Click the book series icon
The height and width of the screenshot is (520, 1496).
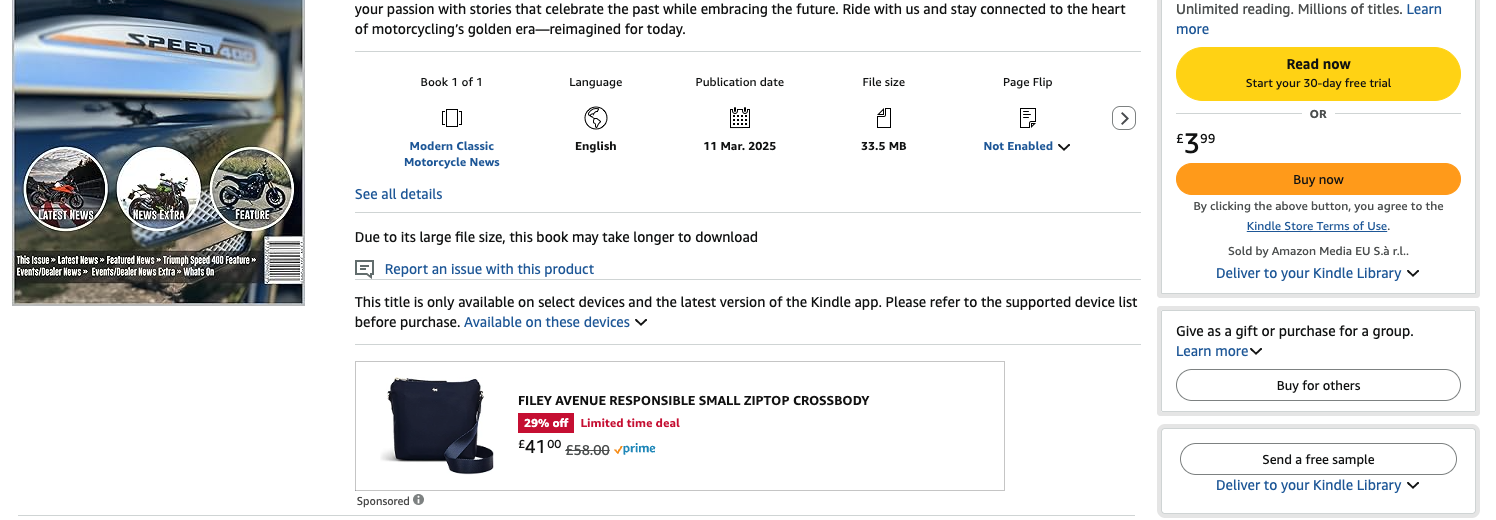coord(452,118)
